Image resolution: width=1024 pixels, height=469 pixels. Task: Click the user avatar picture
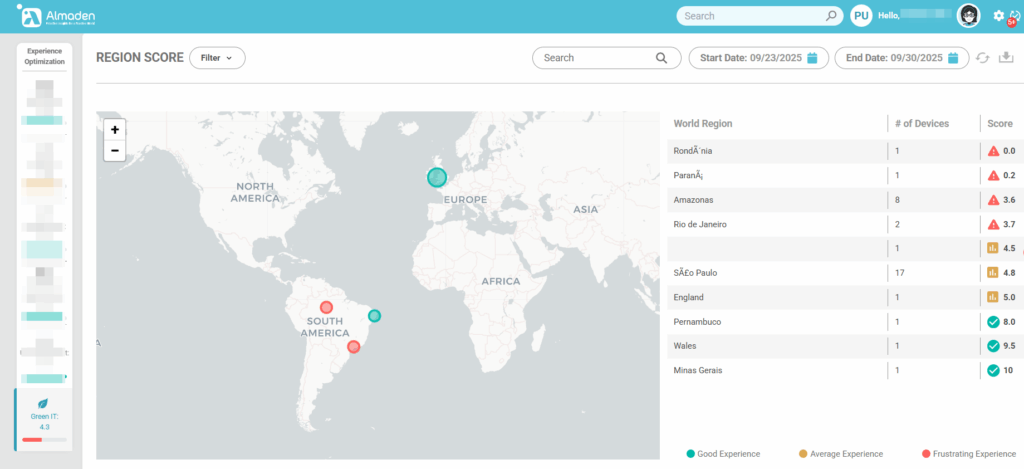coord(968,16)
